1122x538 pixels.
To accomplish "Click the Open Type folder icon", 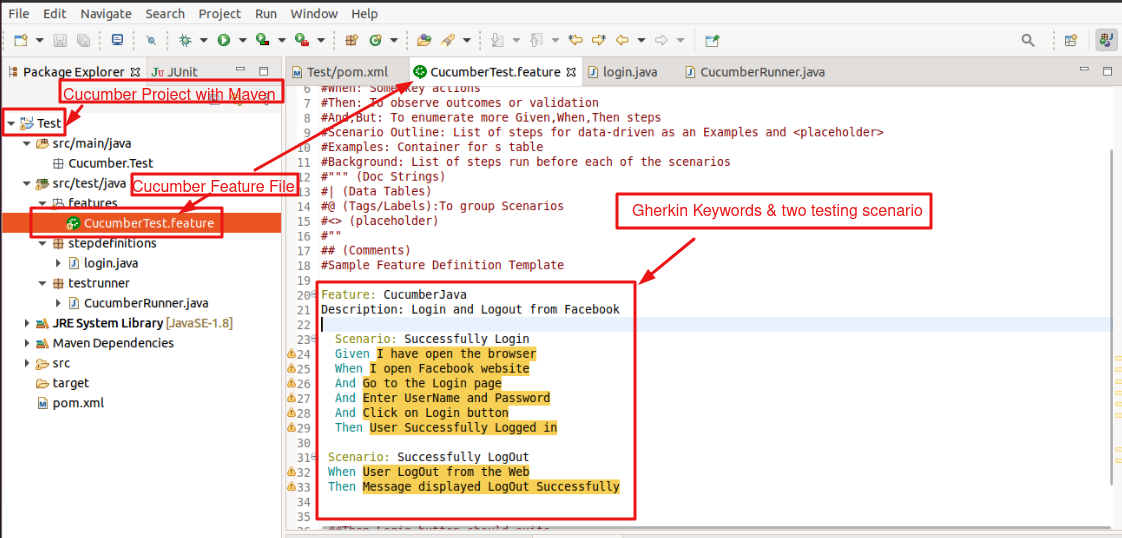I will click(425, 41).
